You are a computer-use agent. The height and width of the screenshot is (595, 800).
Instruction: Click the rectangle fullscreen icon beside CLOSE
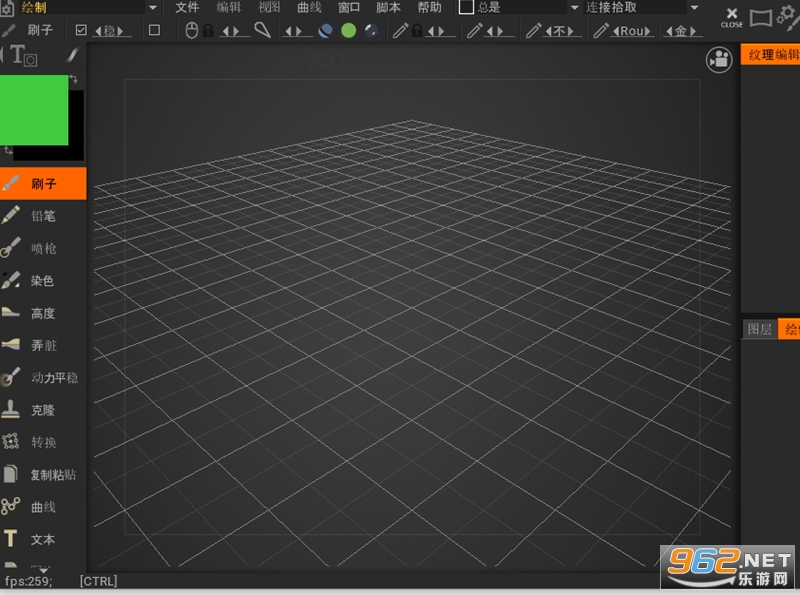[x=760, y=18]
